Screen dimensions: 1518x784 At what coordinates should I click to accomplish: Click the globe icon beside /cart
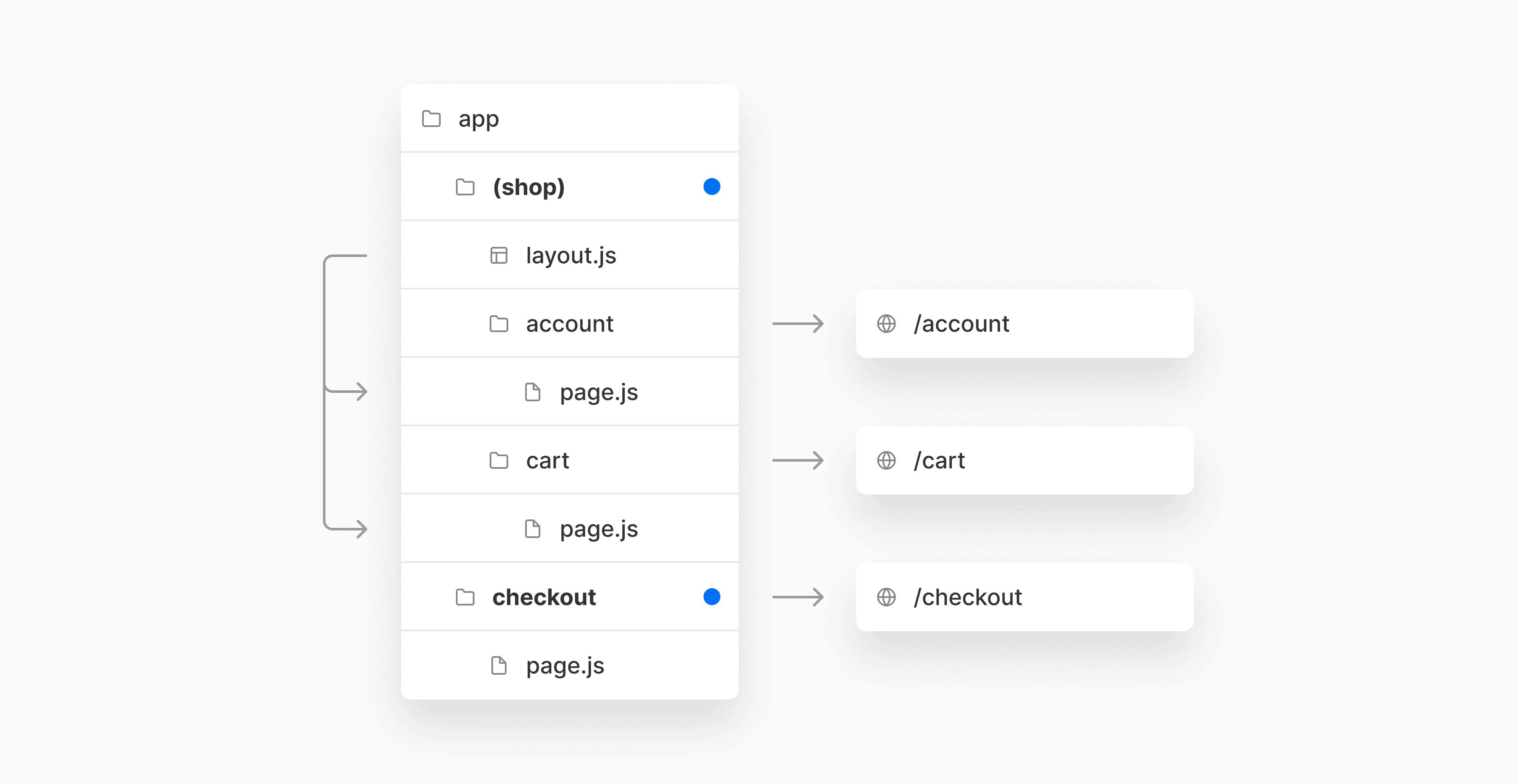pyautogui.click(x=886, y=461)
